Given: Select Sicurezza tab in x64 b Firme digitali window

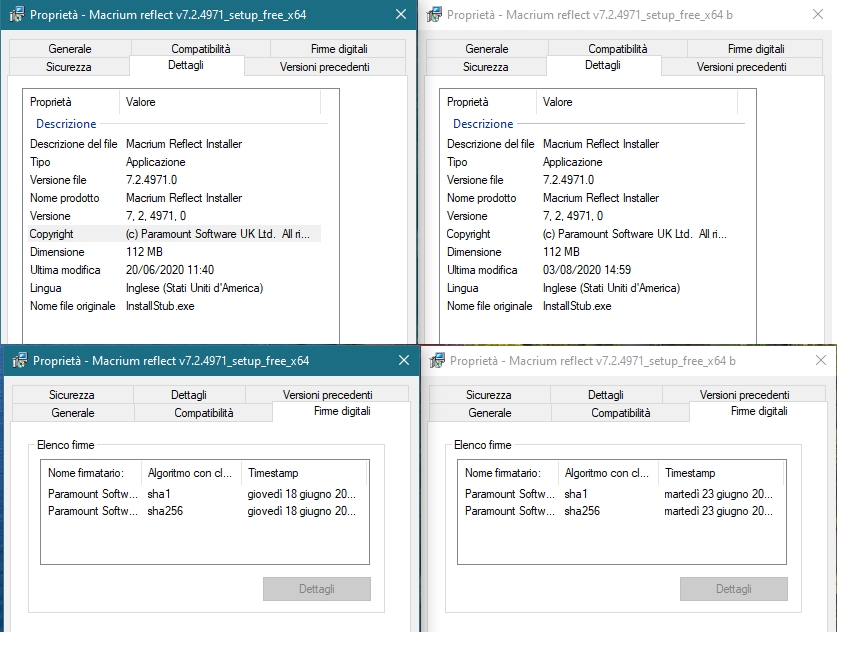Looking at the screenshot, I should pyautogui.click(x=489, y=395).
